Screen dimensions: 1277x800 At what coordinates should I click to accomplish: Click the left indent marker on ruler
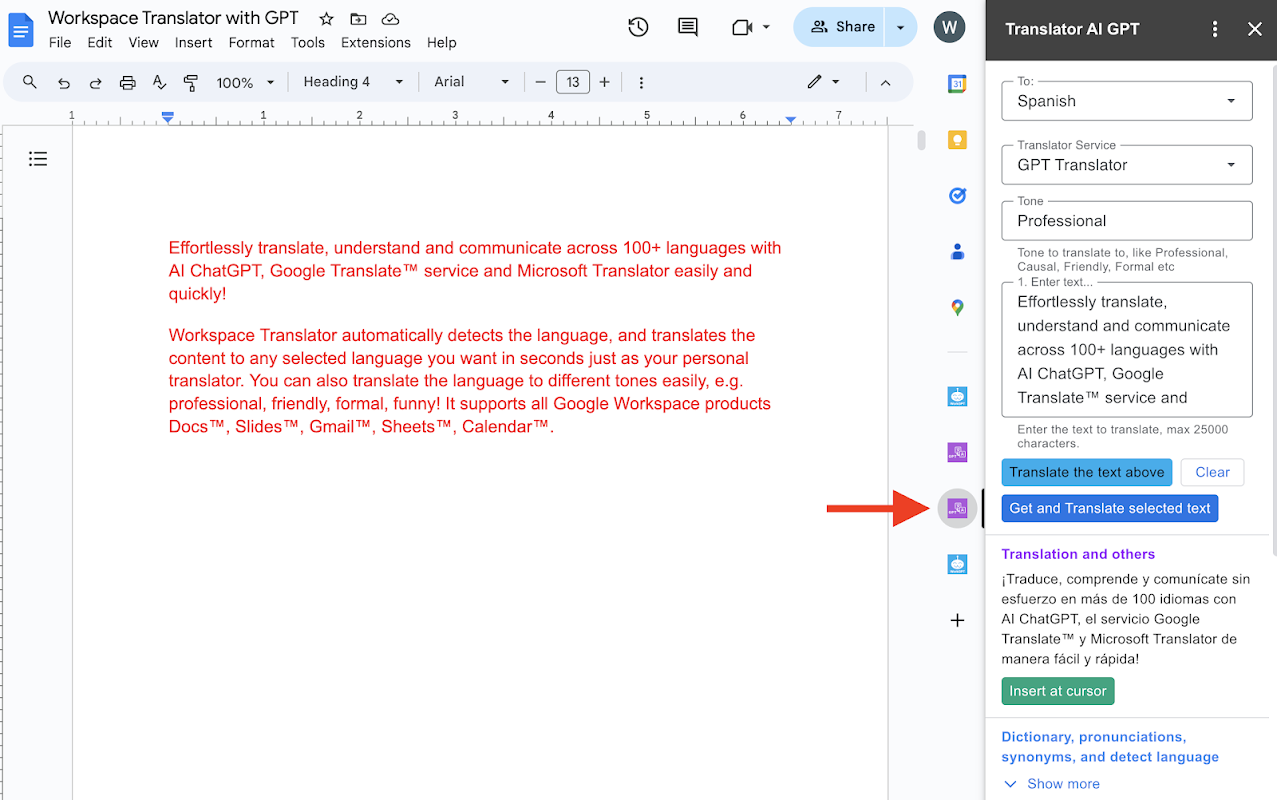tap(168, 118)
